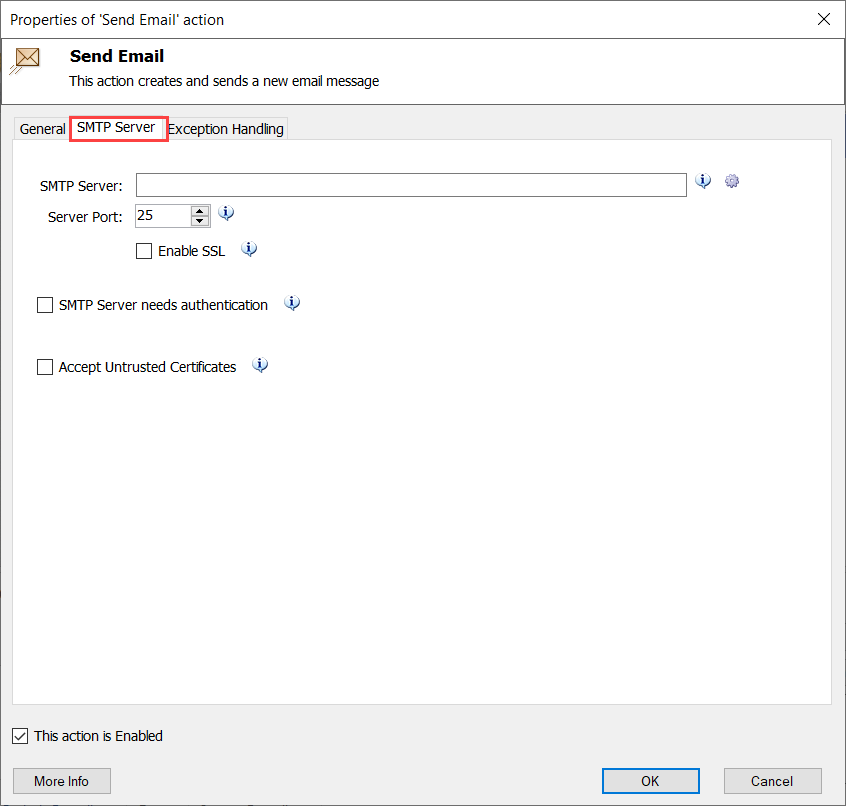846x806 pixels.
Task: Click info icon beside Enable SSL
Action: coord(249,249)
